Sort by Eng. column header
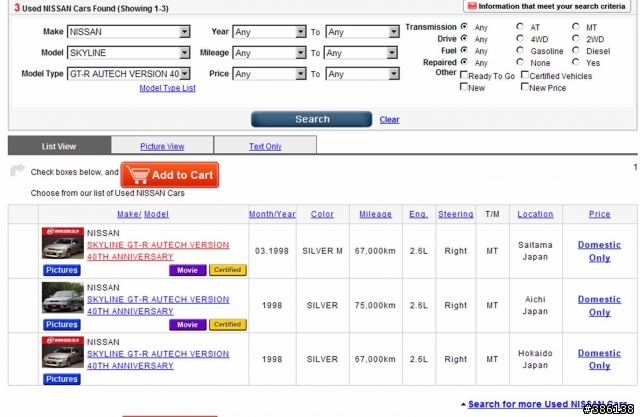The image size is (640, 417). click(419, 214)
